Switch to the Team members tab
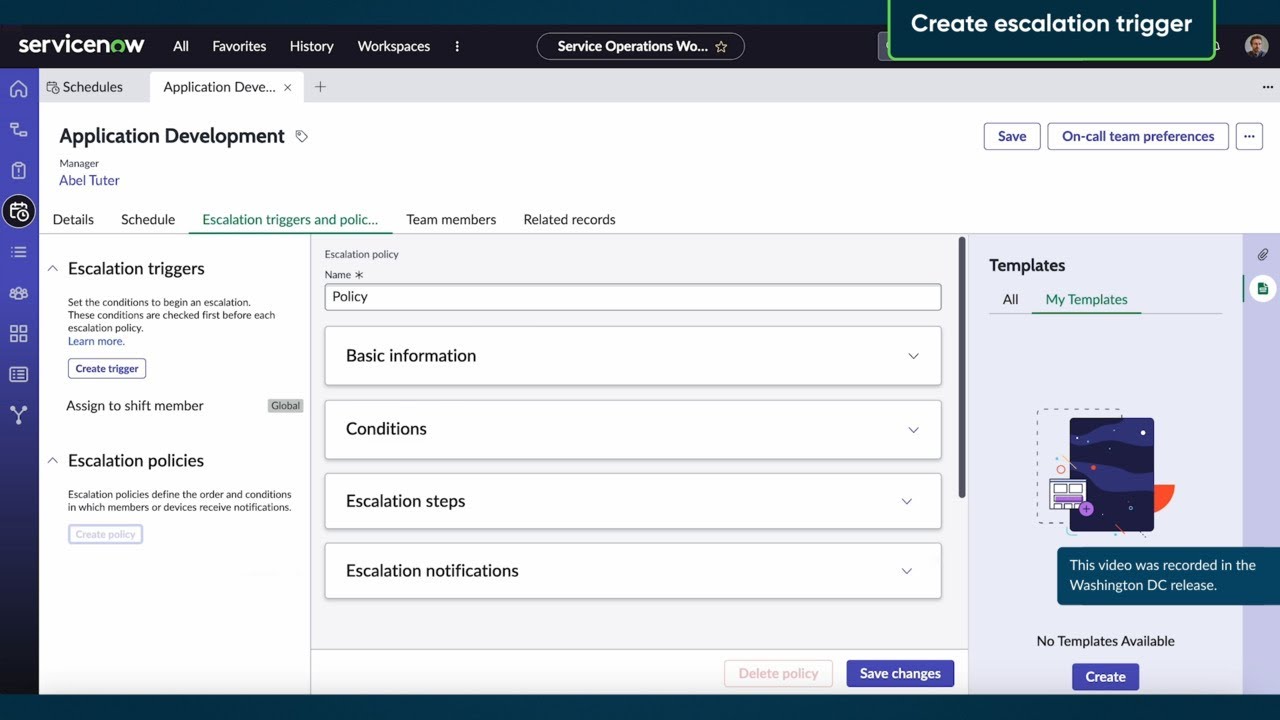The width and height of the screenshot is (1280, 720). [451, 219]
